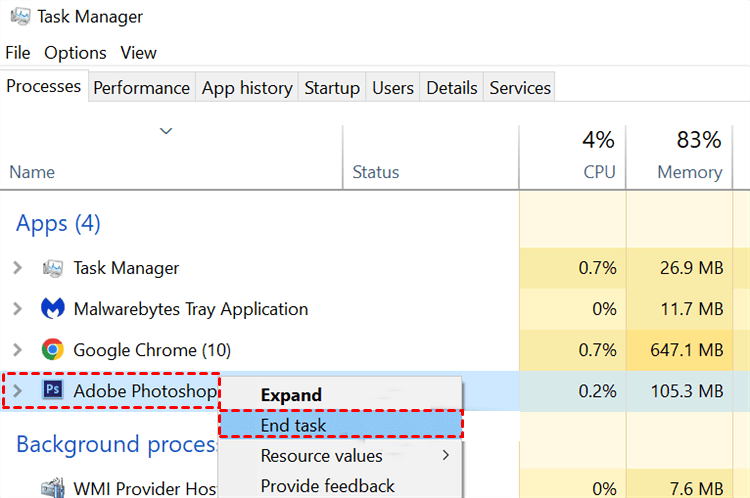
Task: Click the Google Chrome process icon
Action: (53, 350)
